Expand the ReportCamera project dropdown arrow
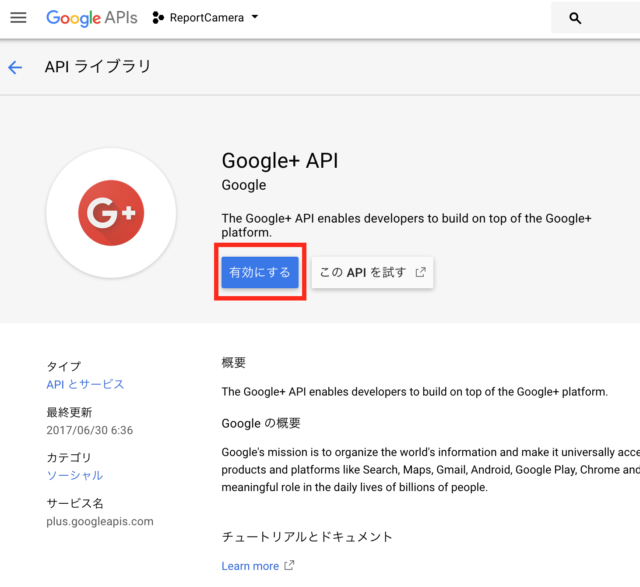640x587 pixels. click(x=255, y=17)
